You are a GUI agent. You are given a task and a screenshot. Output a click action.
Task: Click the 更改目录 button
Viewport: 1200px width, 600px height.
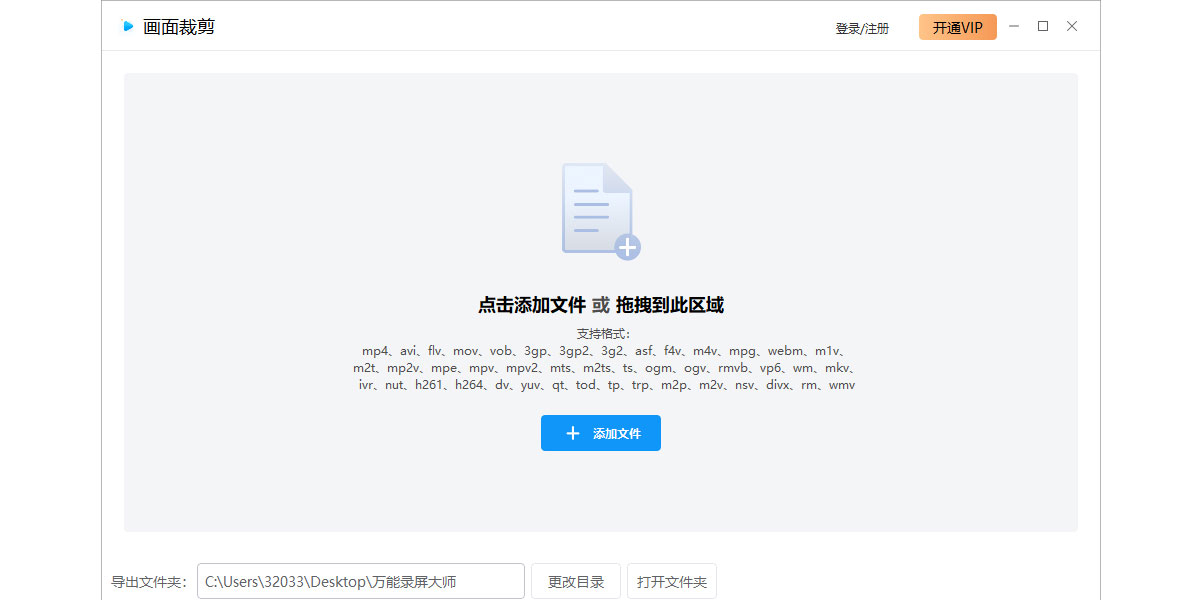point(576,581)
